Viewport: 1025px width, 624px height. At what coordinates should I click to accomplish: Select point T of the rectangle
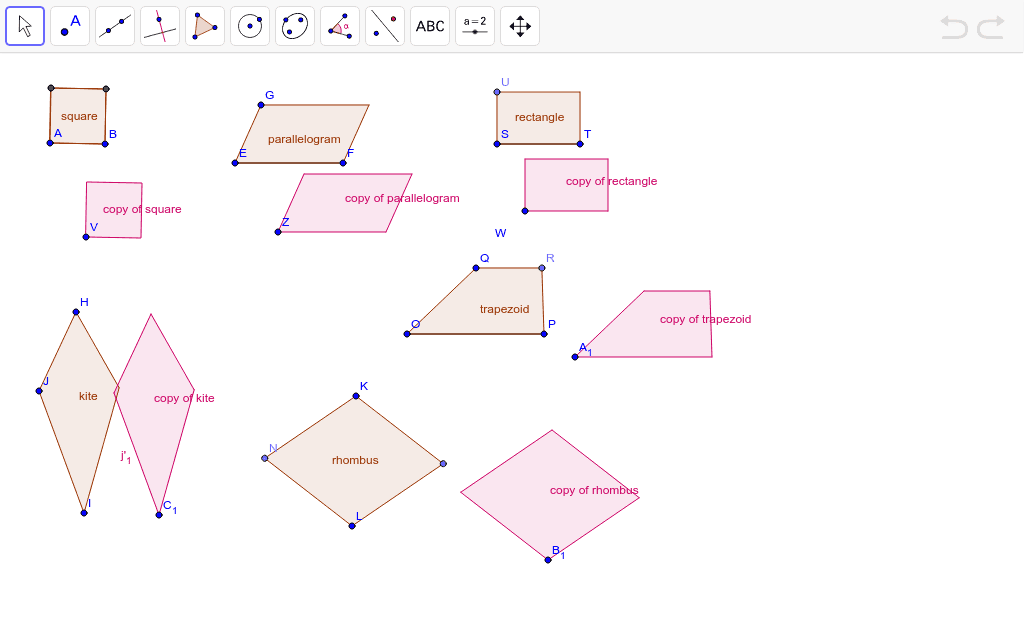tap(580, 144)
